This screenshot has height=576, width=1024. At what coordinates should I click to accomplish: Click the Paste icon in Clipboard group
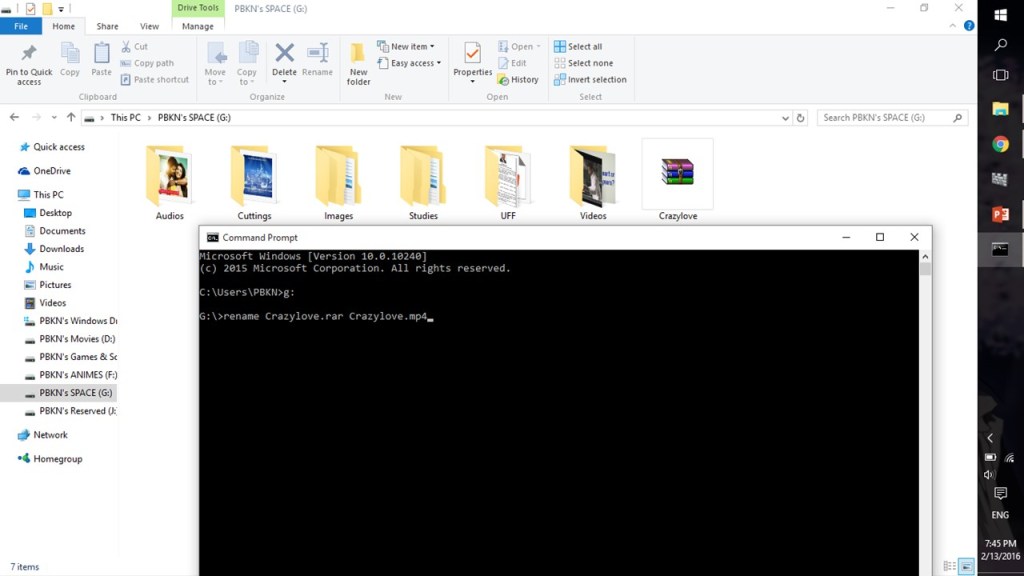click(x=101, y=60)
